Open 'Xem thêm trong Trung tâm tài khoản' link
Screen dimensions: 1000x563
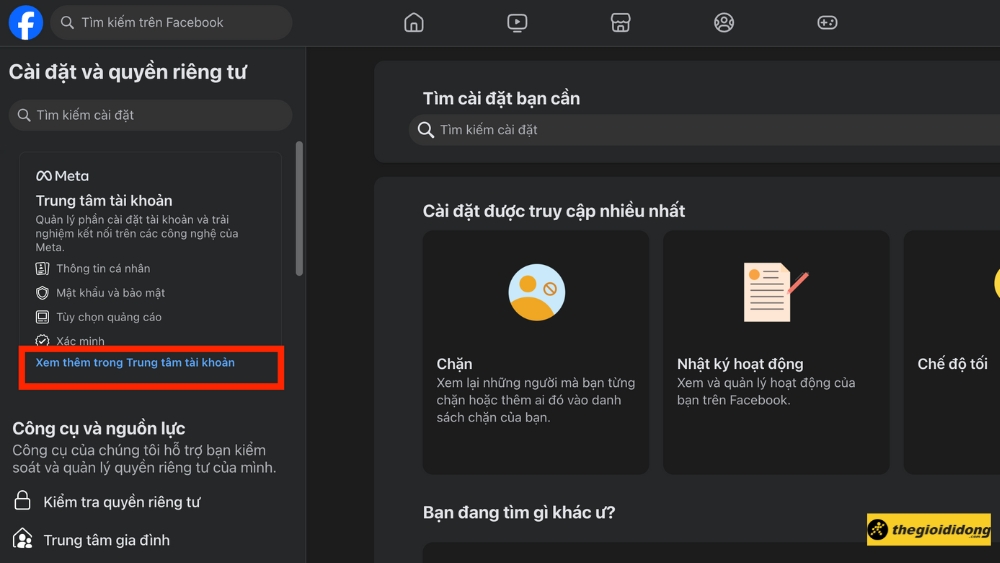pyautogui.click(x=135, y=363)
